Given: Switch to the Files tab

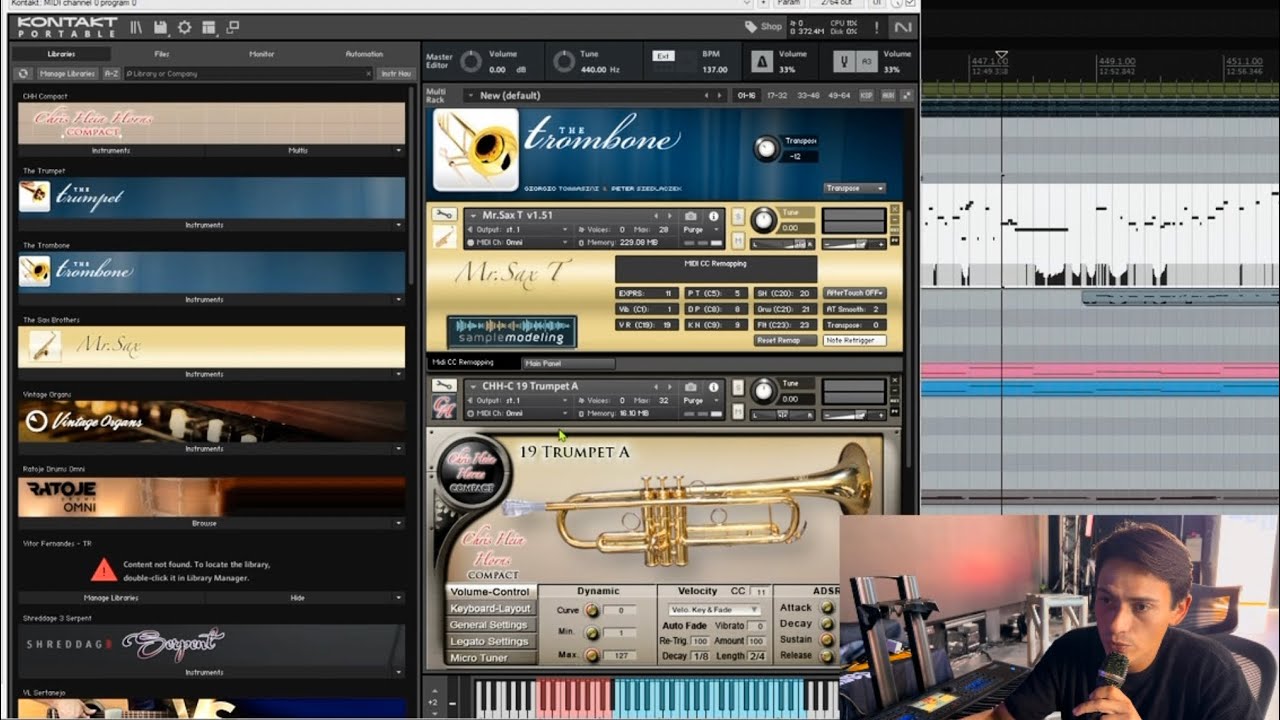Looking at the screenshot, I should coord(162,54).
